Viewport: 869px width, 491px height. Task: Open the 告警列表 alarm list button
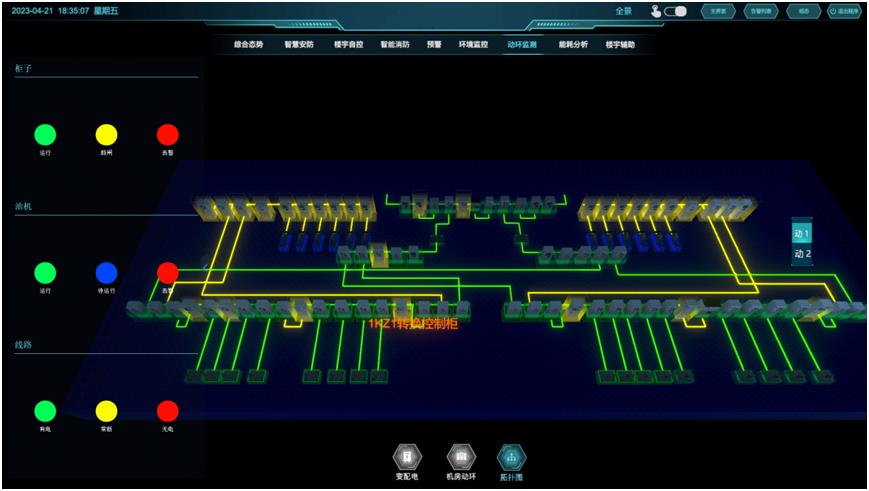[x=761, y=12]
